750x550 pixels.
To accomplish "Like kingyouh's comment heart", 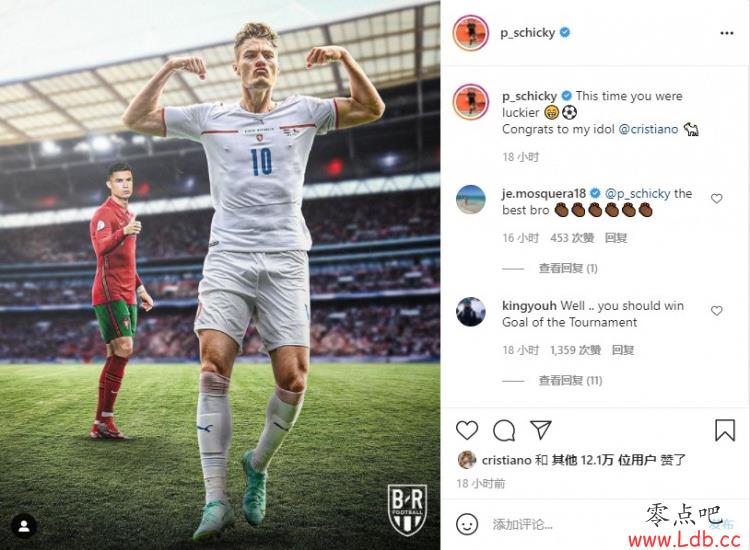I will click(717, 310).
